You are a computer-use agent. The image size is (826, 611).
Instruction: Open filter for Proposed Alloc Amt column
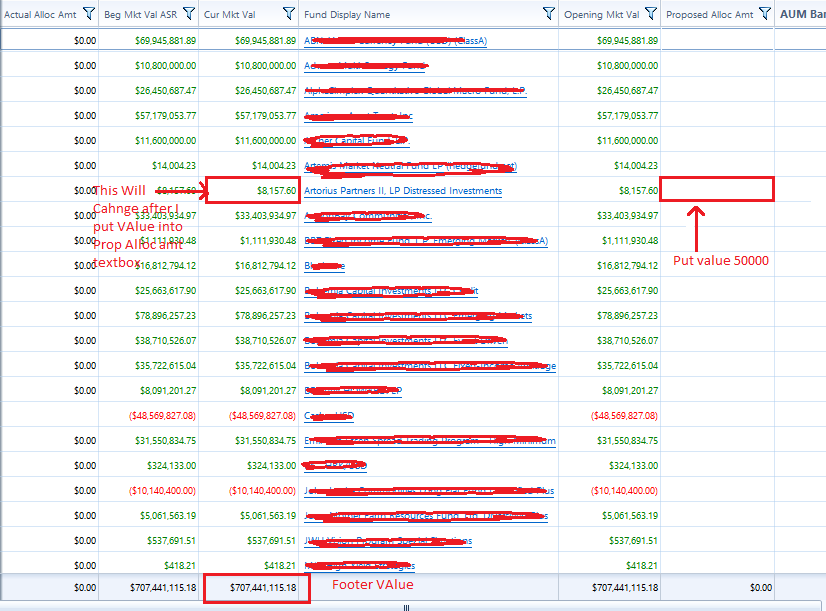pos(765,14)
